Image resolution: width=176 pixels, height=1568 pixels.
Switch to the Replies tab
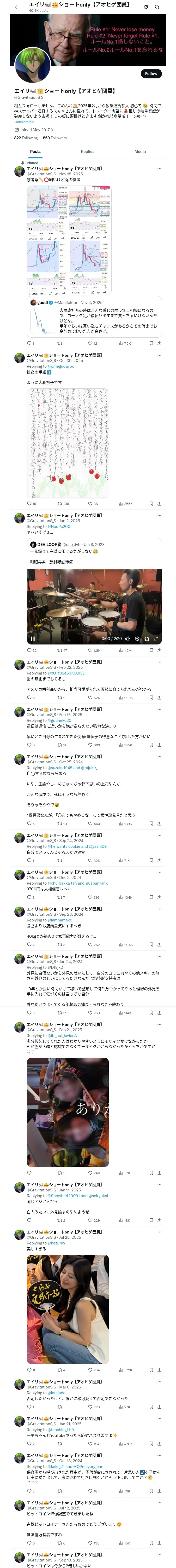point(87,152)
